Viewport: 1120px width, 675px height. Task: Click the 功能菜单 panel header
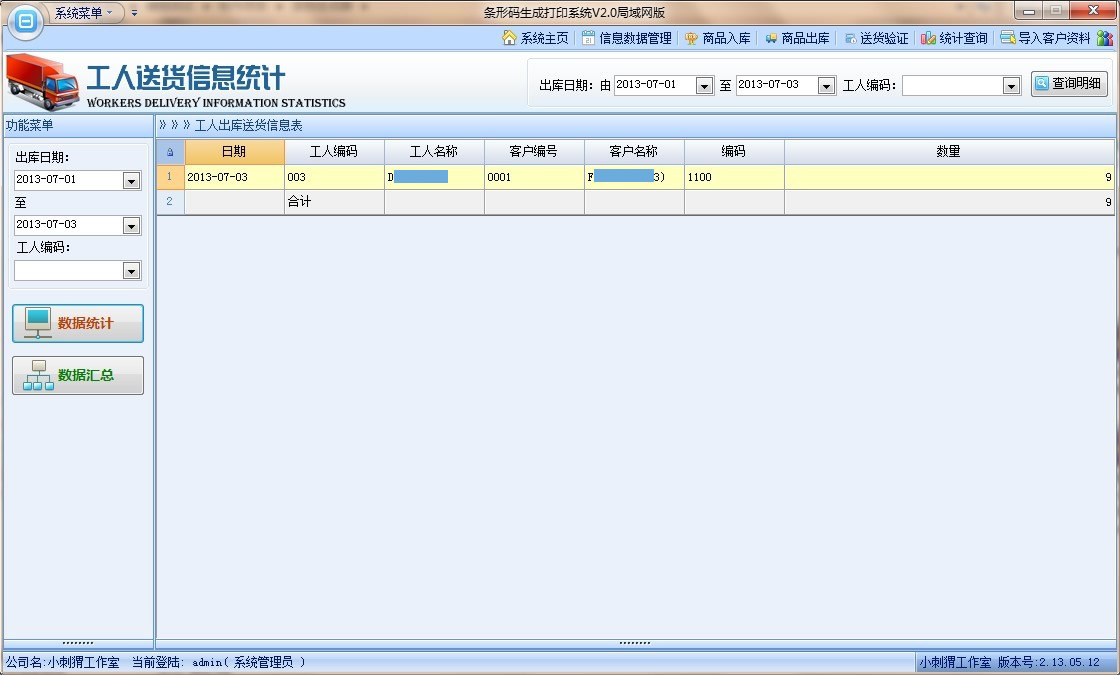(x=78, y=126)
